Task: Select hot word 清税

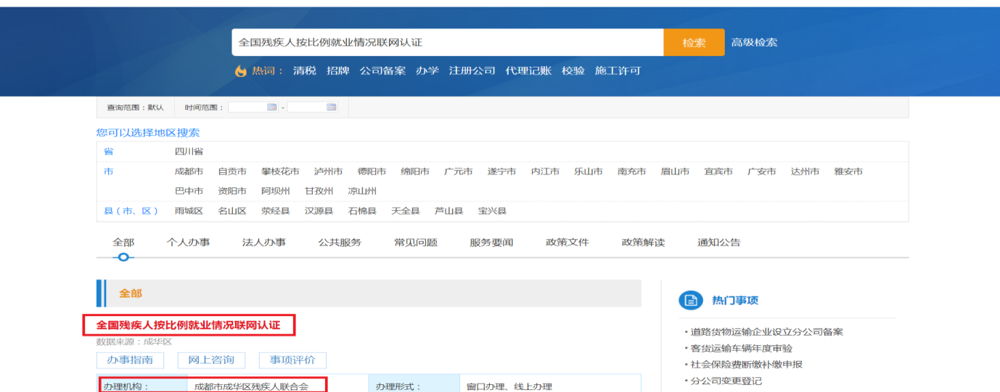Action: pos(304,71)
